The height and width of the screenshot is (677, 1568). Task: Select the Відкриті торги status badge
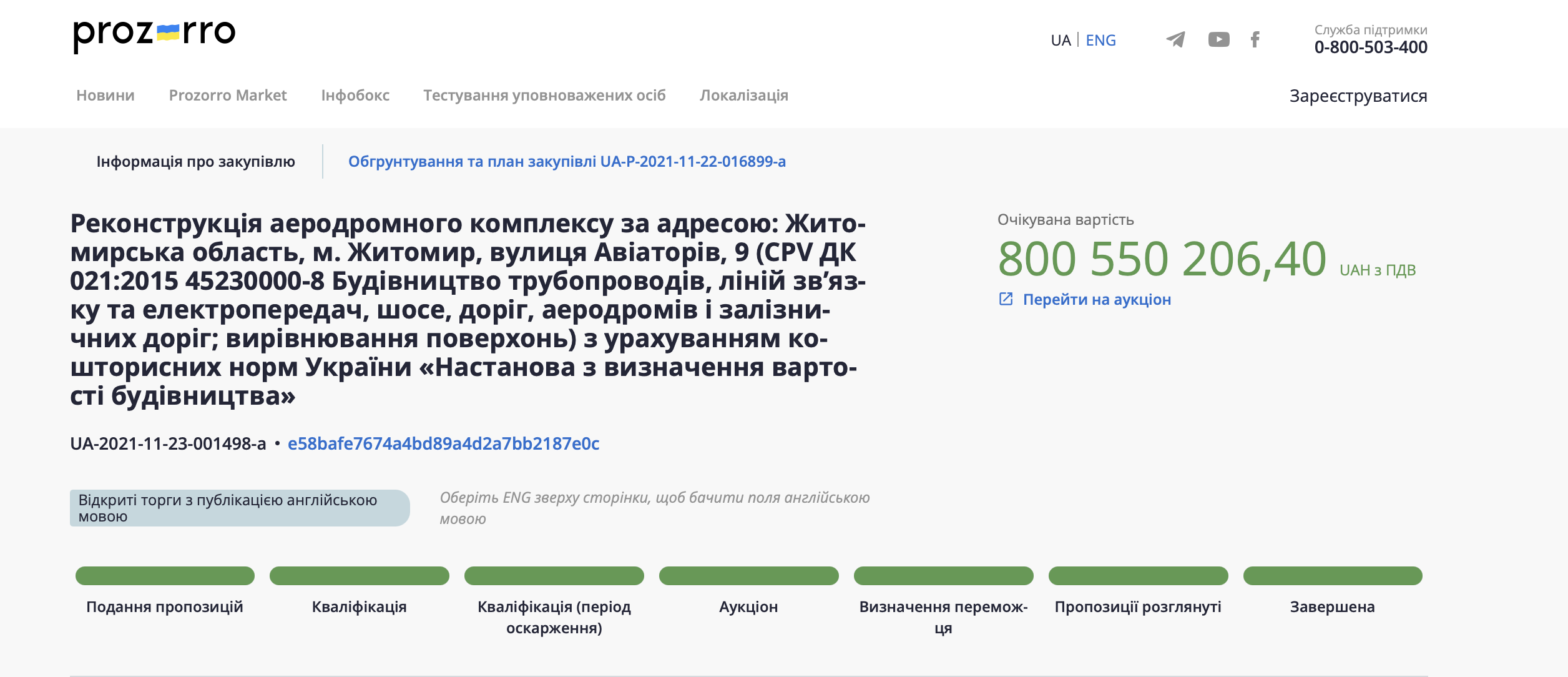coord(240,507)
